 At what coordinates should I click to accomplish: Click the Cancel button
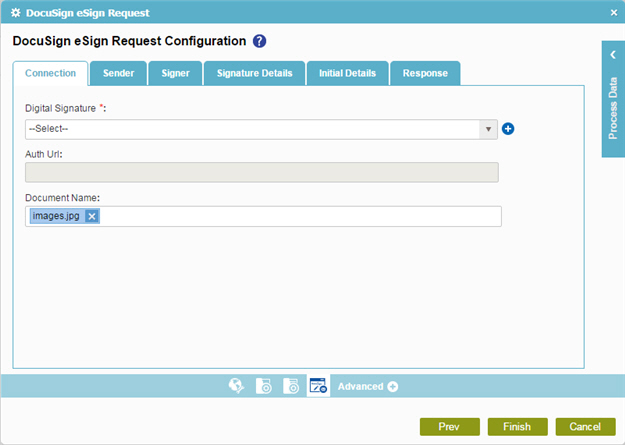[x=585, y=427]
